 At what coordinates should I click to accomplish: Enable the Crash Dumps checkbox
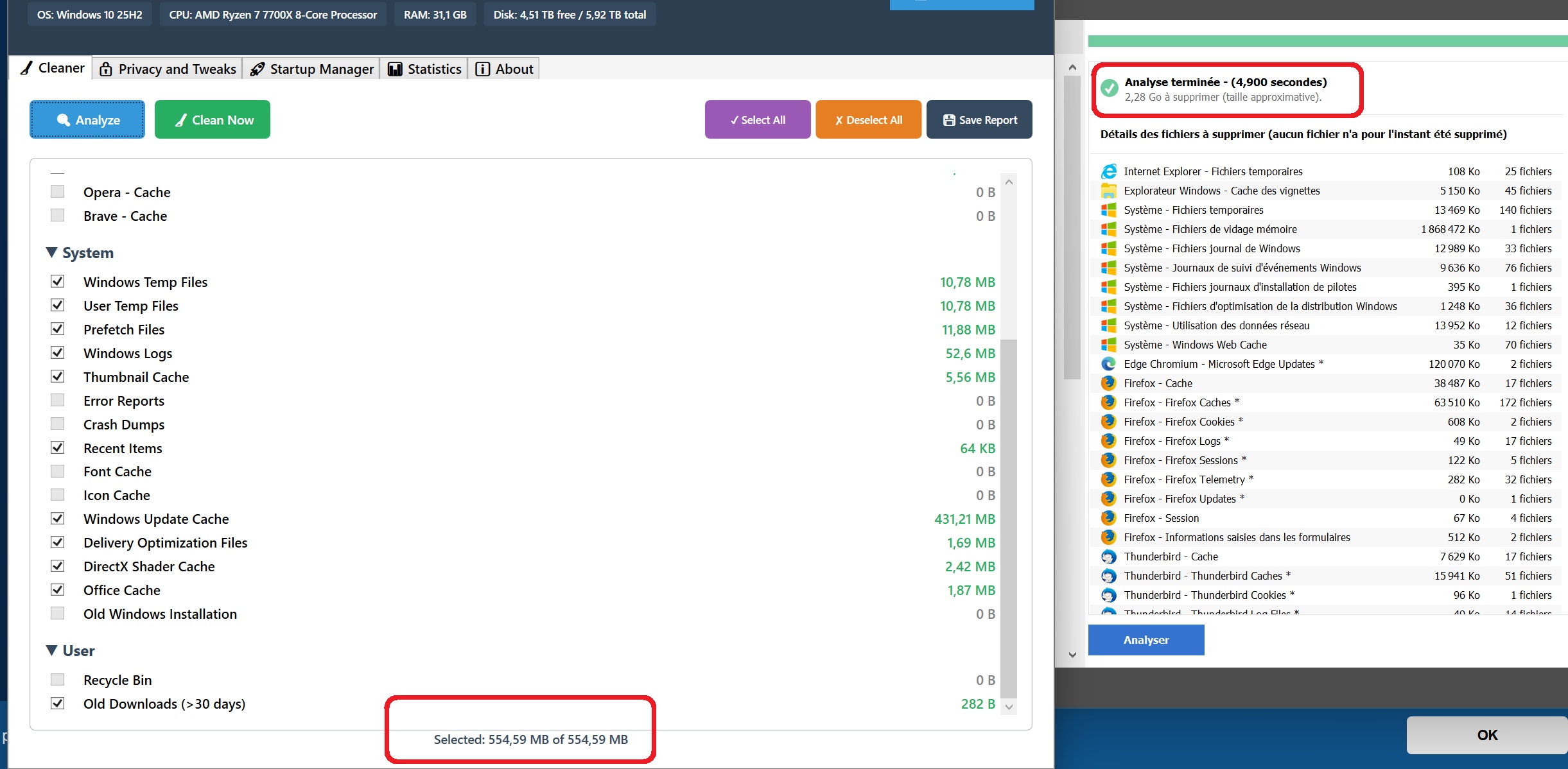pos(58,424)
